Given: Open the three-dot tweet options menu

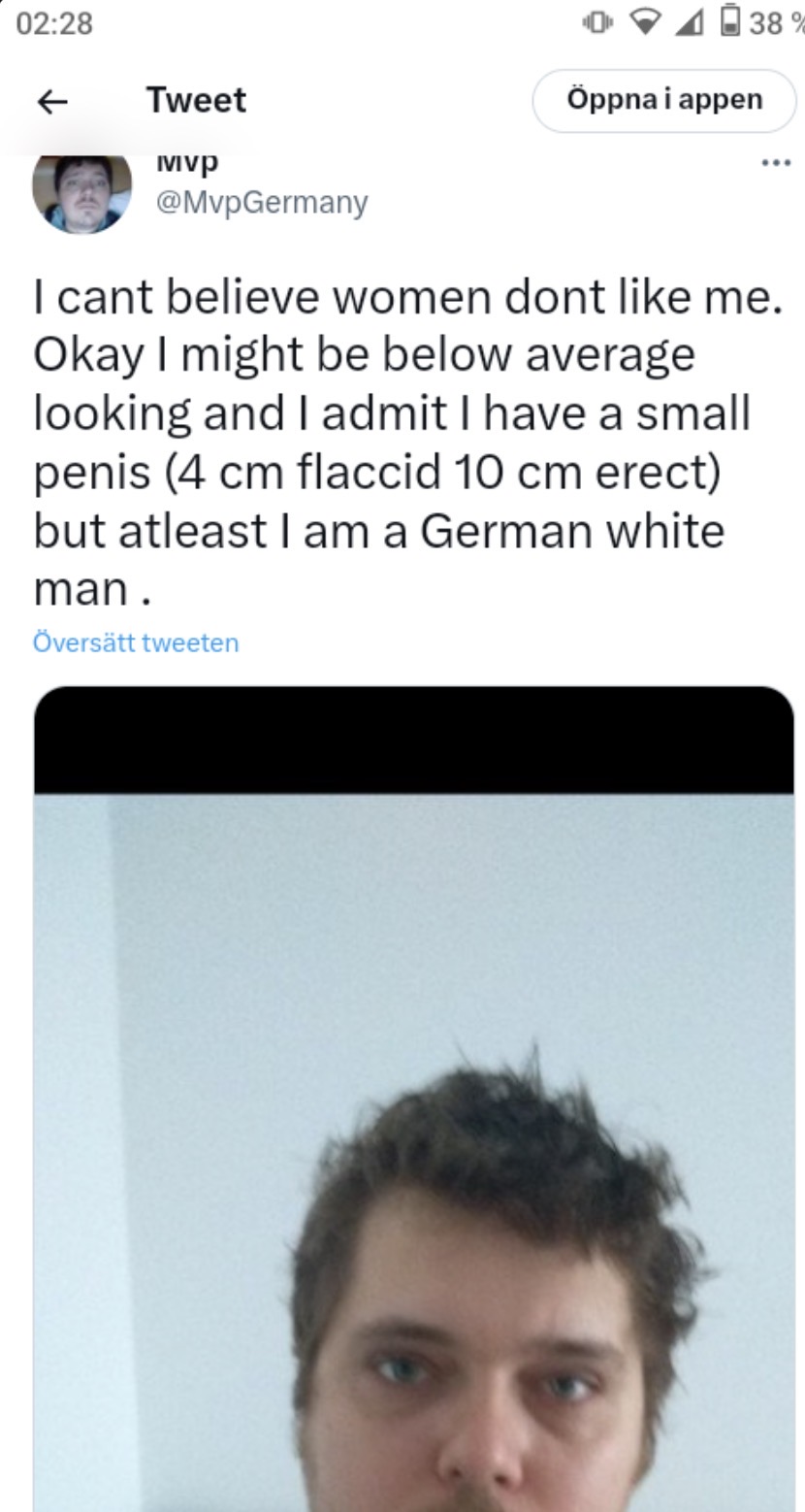Looking at the screenshot, I should pyautogui.click(x=775, y=163).
